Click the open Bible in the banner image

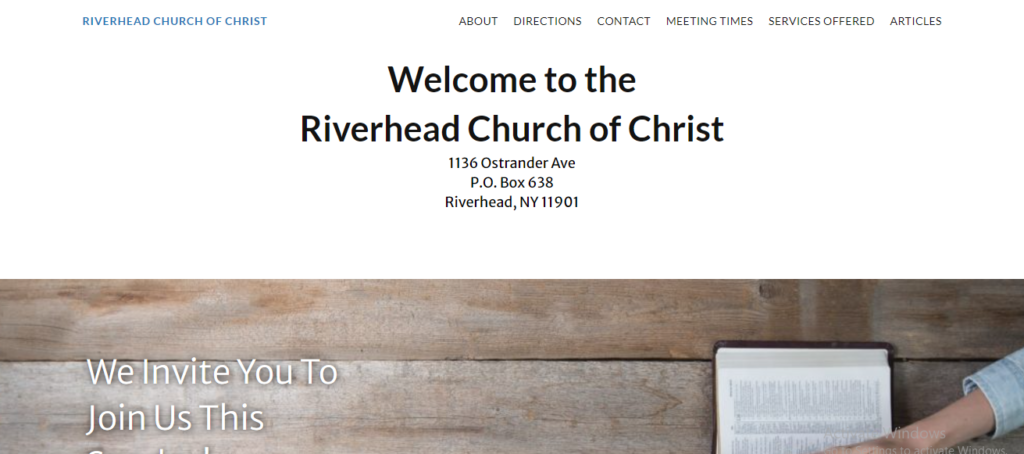(800, 400)
